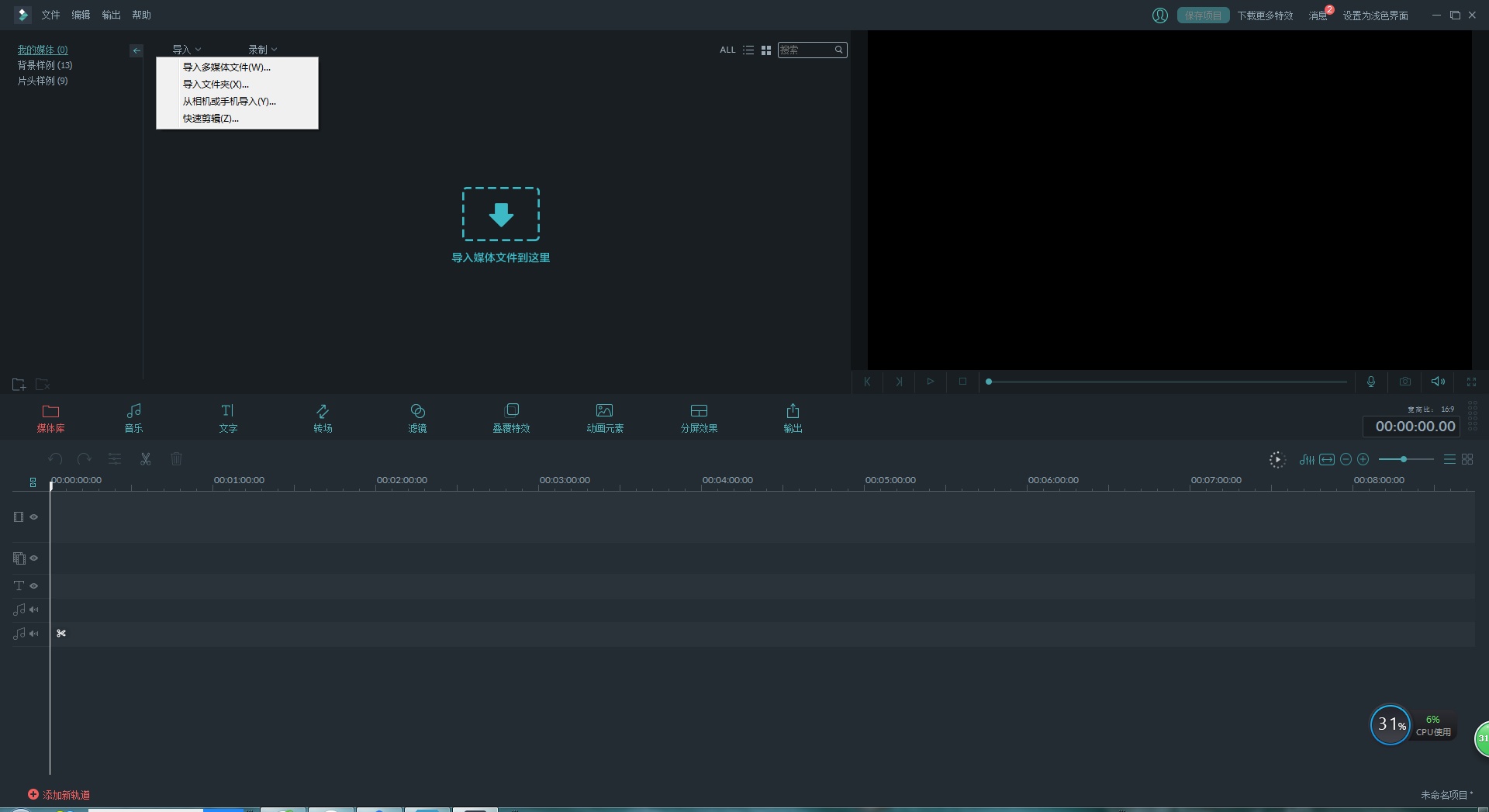The height and width of the screenshot is (812, 1489).
Task: Toggle the timeline snap/link icon at ruler start
Action: 33,482
